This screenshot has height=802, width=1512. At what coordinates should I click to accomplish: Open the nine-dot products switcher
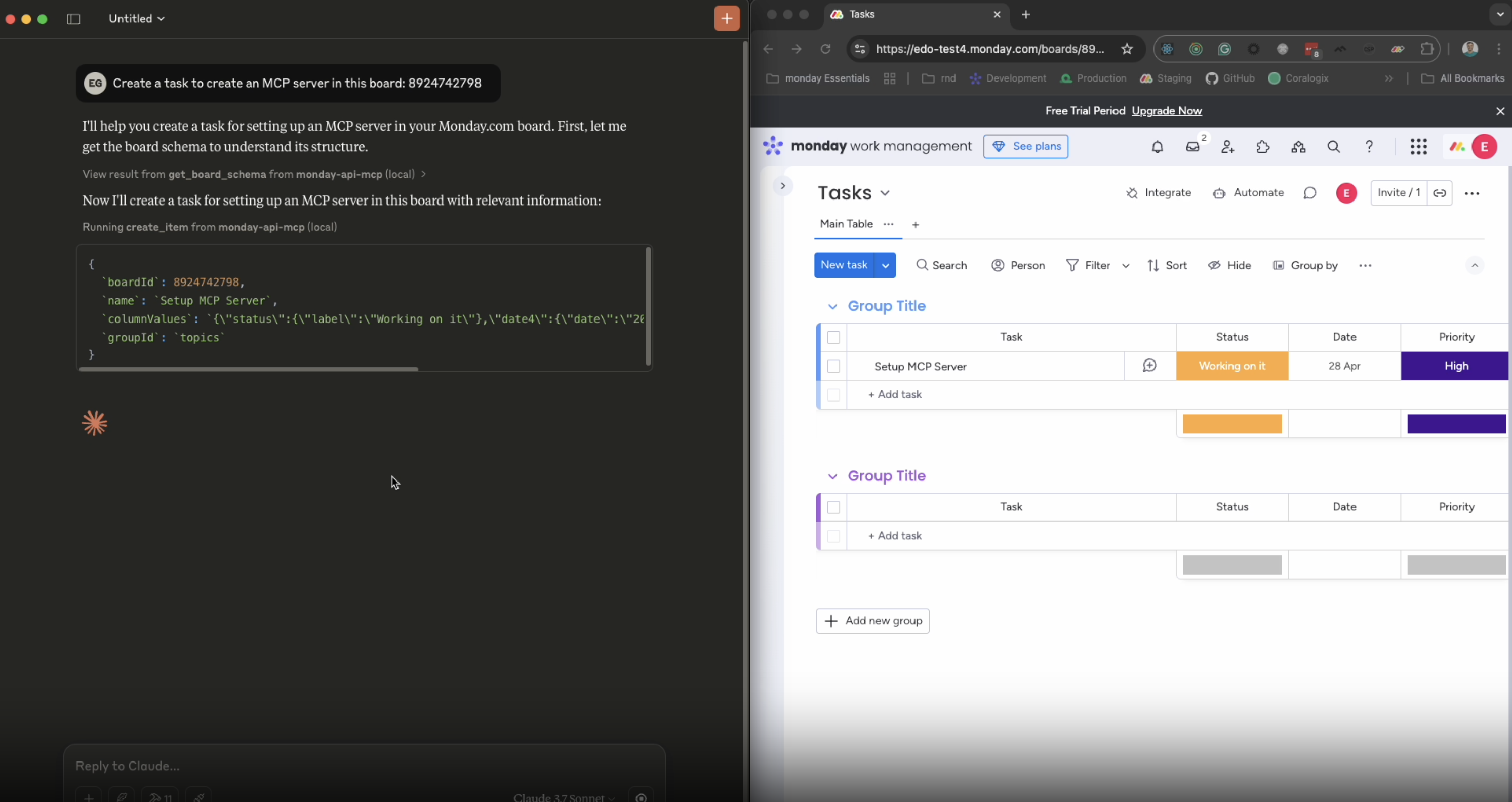1418,147
